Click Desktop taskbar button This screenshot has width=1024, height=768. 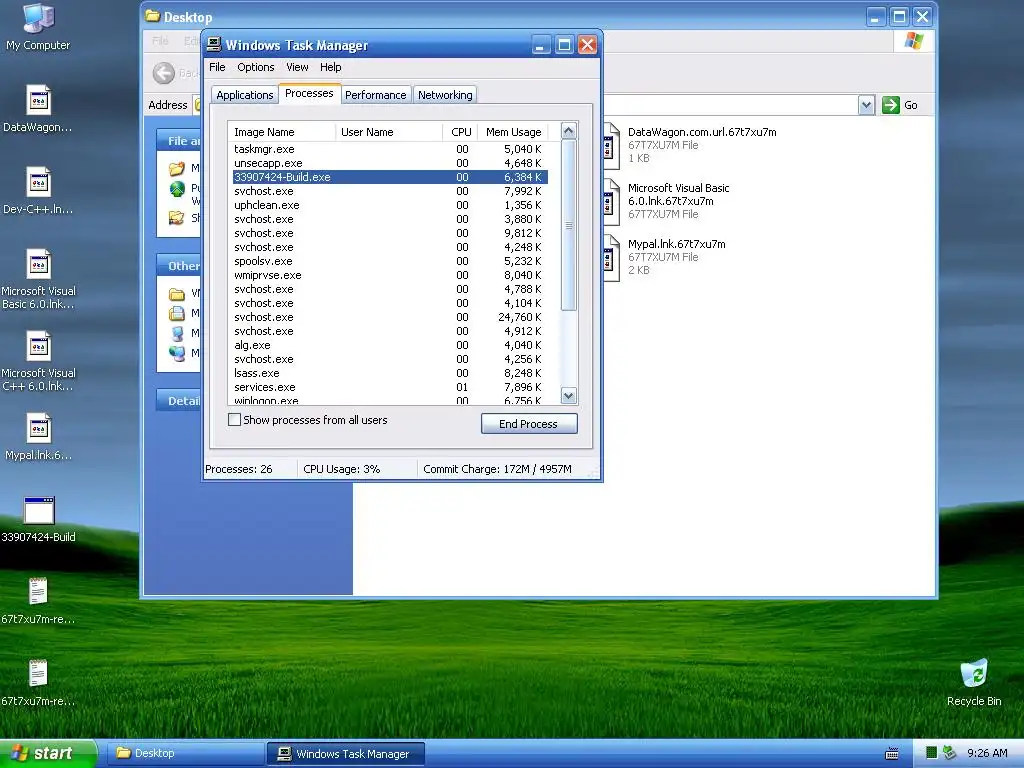click(x=185, y=754)
